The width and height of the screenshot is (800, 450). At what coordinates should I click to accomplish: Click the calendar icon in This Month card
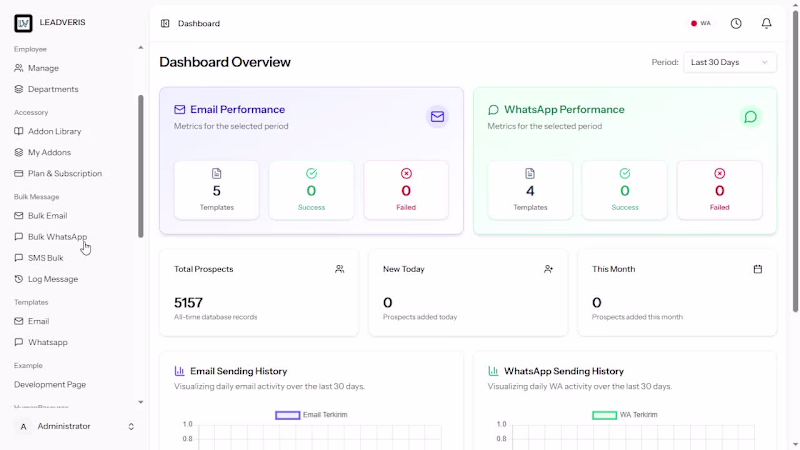point(758,269)
